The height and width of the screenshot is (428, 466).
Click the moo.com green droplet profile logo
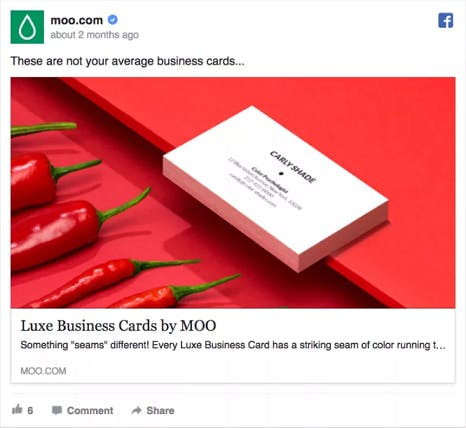[x=27, y=27]
